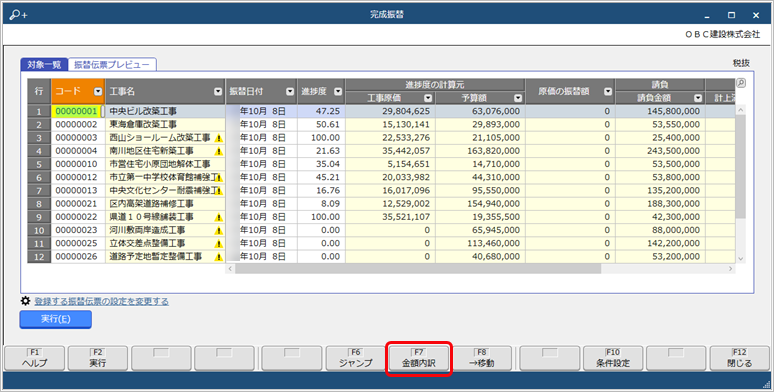Click code cell 00000021
The width and height of the screenshot is (774, 392).
point(78,204)
